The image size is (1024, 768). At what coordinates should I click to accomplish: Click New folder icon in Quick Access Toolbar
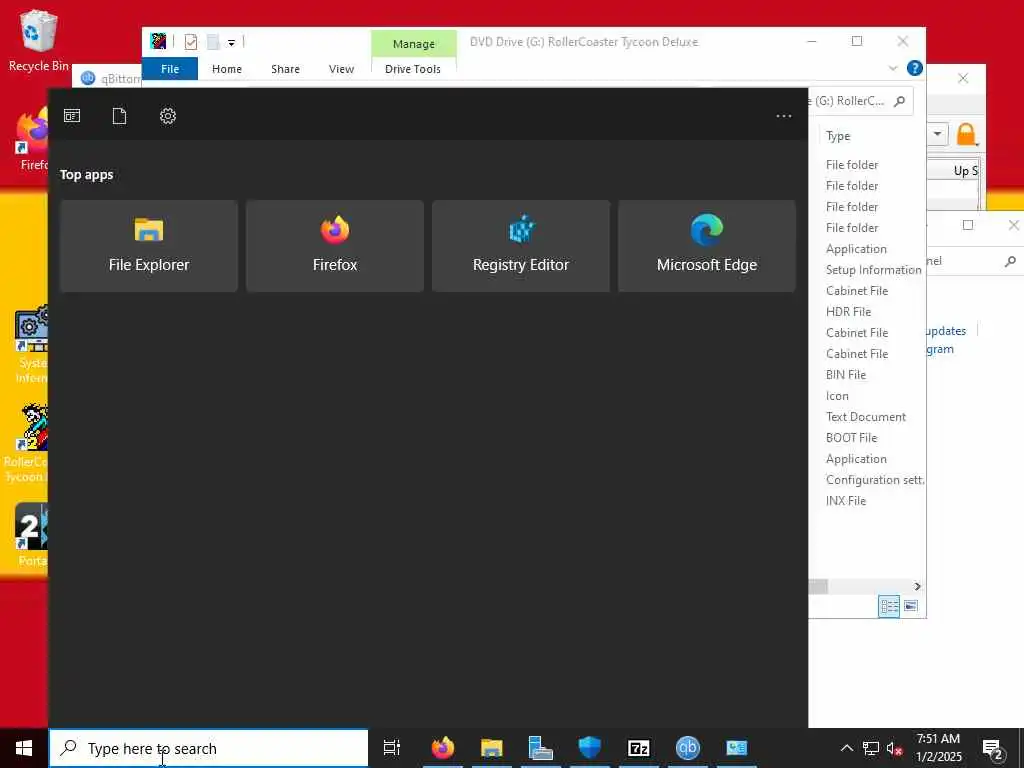pos(213,42)
